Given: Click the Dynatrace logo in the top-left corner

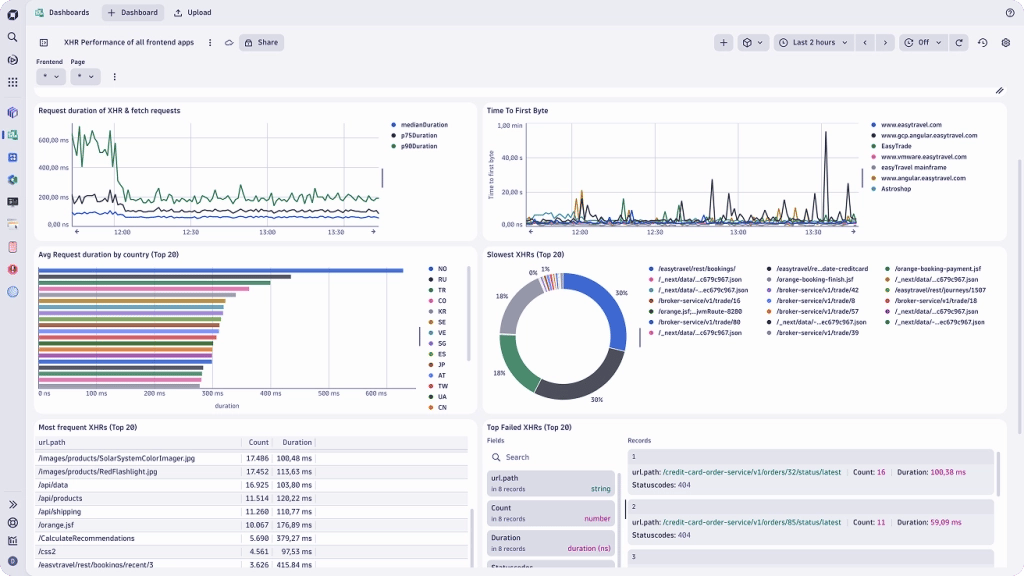Looking at the screenshot, I should [x=11, y=12].
